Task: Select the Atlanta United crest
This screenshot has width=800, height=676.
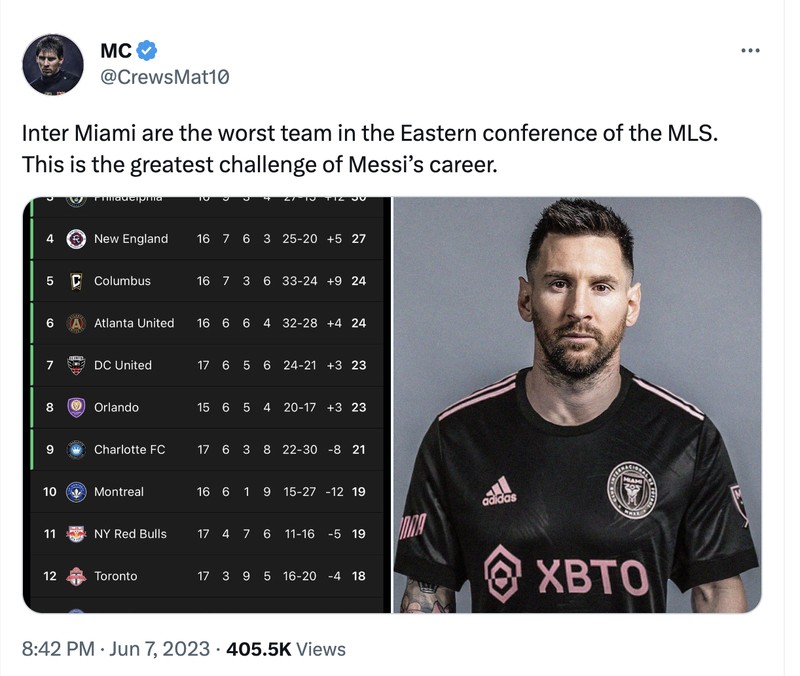Action: tap(74, 323)
